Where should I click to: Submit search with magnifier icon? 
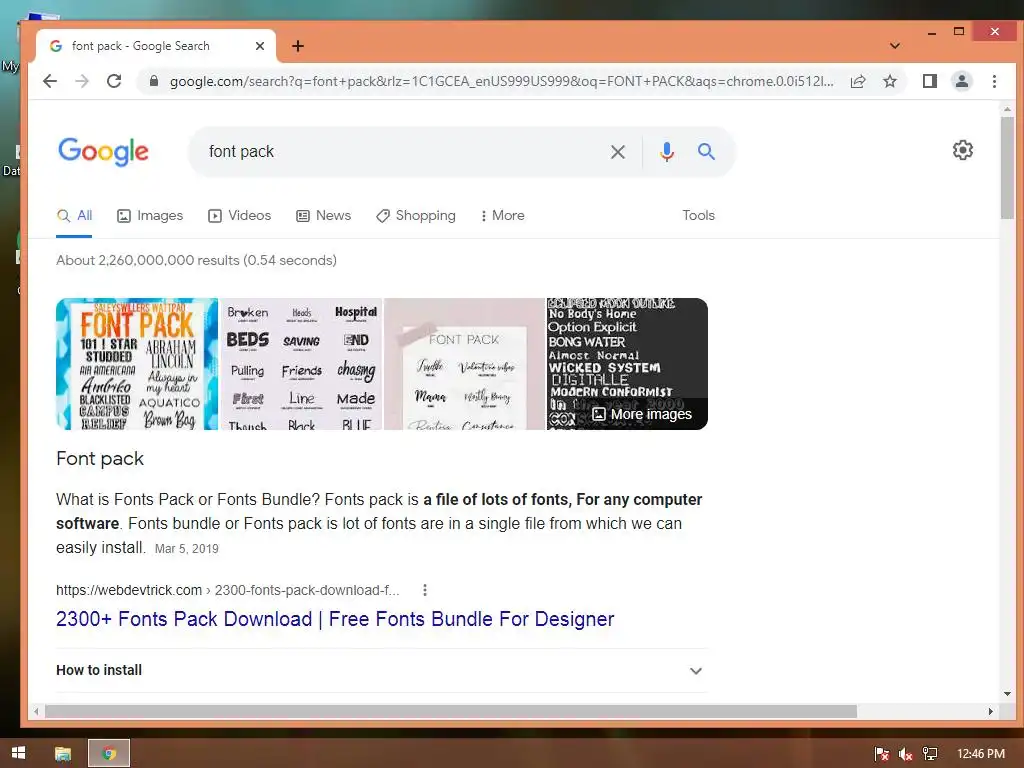pyautogui.click(x=706, y=152)
